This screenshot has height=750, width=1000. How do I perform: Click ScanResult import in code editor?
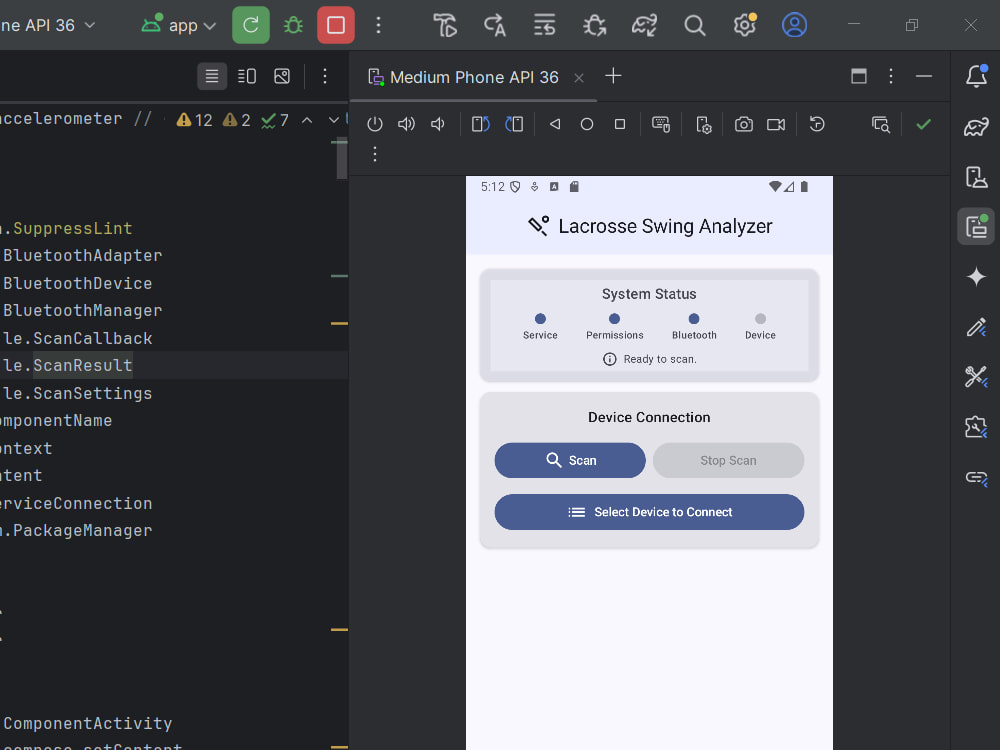(83, 365)
